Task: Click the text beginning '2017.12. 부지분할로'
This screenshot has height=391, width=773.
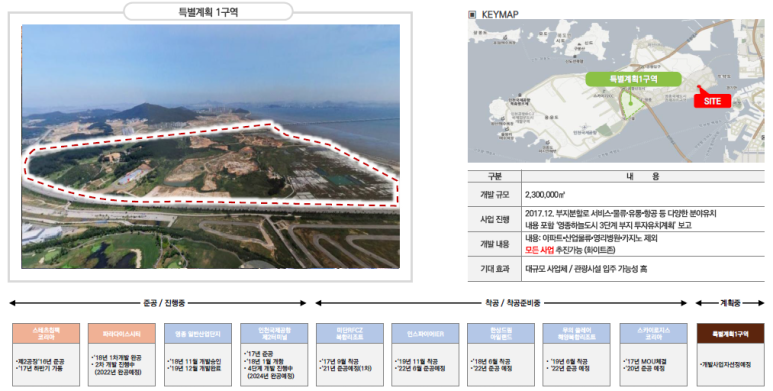Action: click(x=621, y=213)
